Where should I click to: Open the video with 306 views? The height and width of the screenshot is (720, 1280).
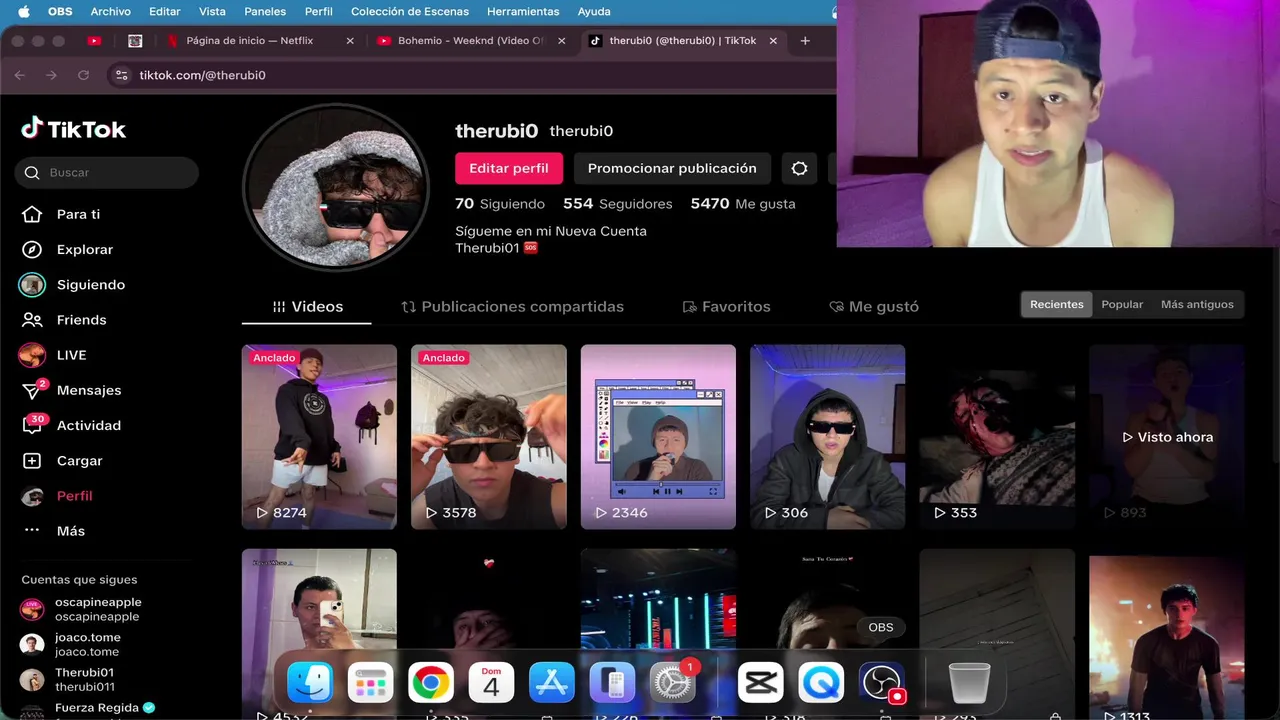(x=828, y=437)
